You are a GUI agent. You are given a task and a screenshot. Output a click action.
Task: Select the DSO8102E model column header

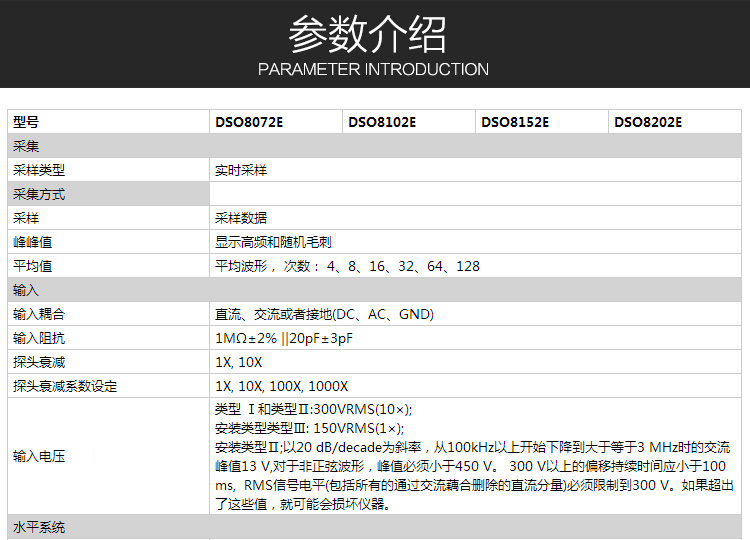(382, 122)
